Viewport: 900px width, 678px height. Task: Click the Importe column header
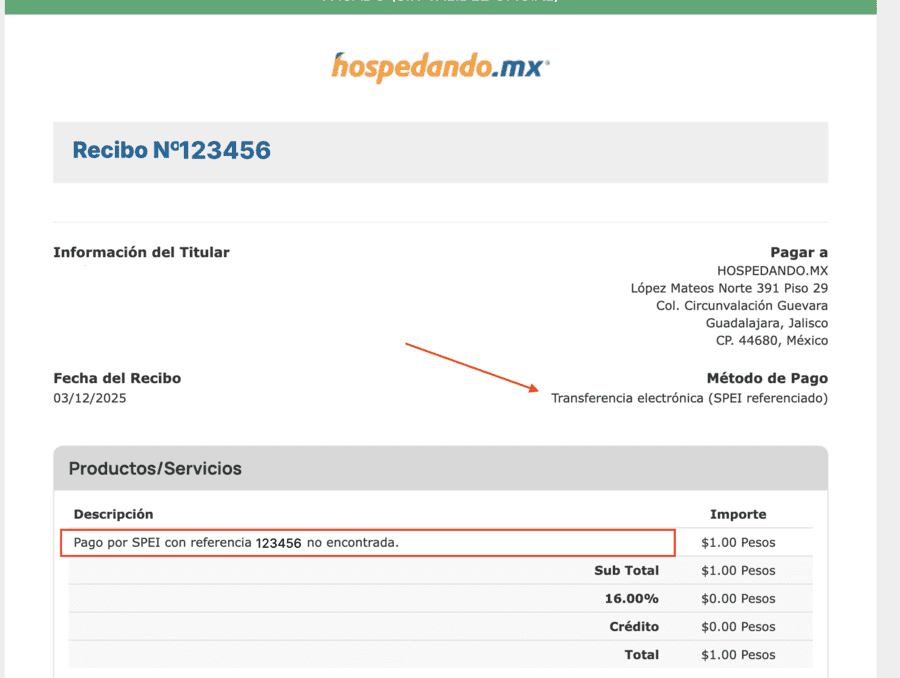(x=738, y=514)
